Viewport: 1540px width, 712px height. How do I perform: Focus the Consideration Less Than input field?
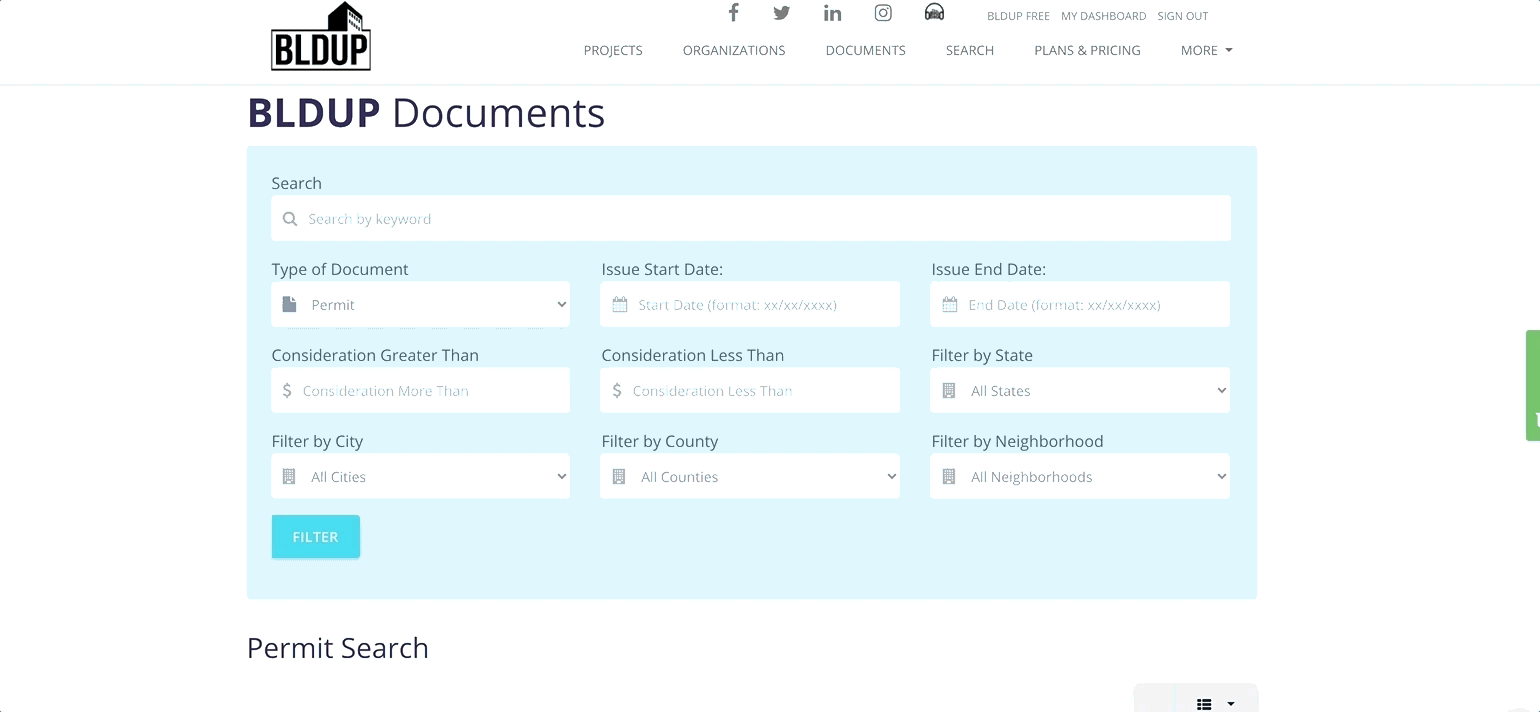pos(750,390)
